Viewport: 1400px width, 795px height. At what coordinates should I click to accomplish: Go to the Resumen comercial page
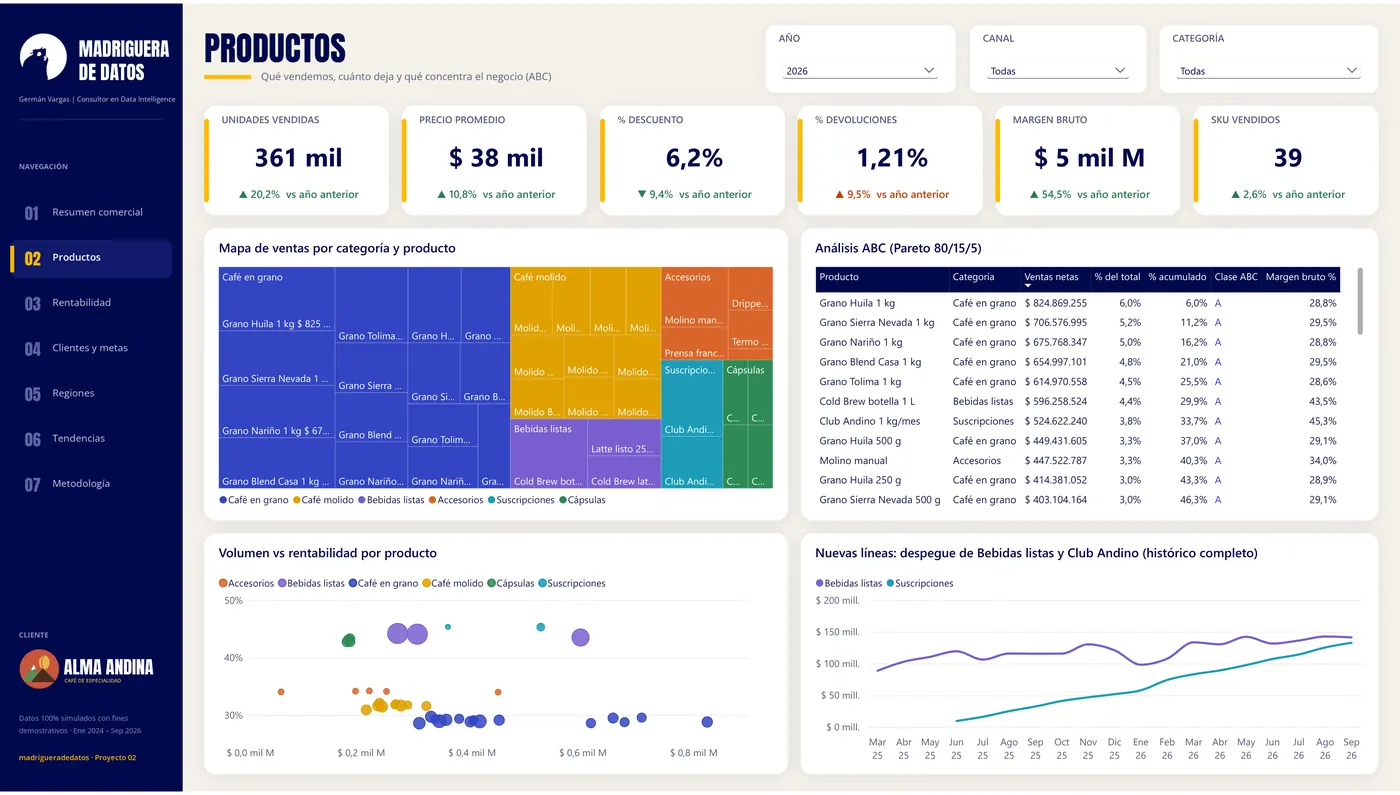(x=92, y=212)
